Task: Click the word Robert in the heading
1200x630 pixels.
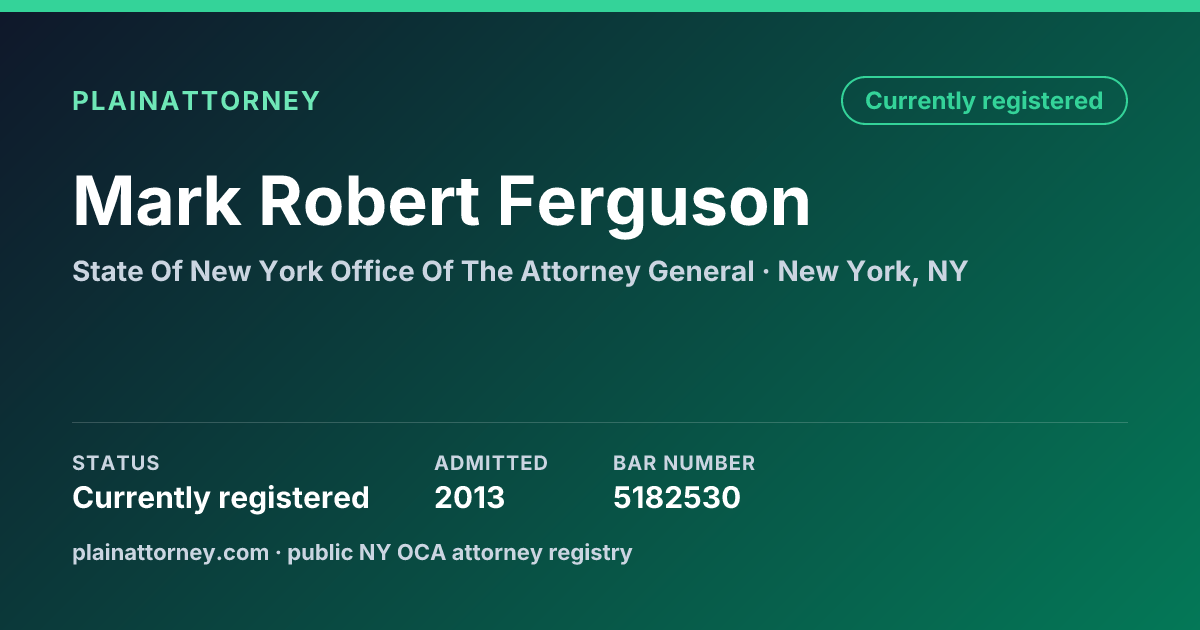Action: click(370, 203)
